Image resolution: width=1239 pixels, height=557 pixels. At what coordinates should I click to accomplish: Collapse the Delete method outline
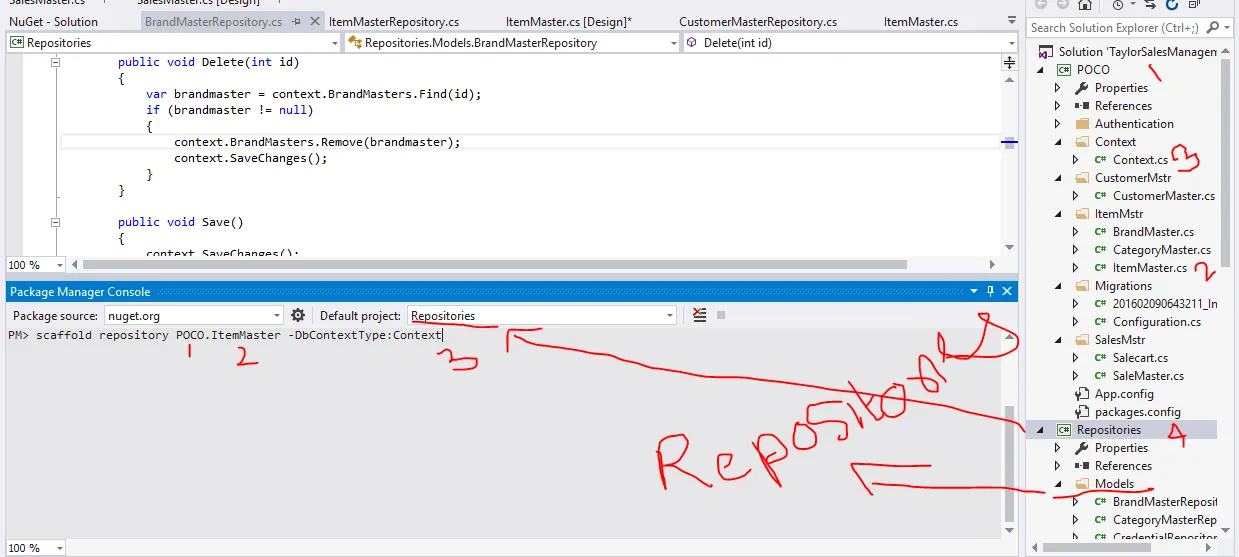(x=56, y=62)
